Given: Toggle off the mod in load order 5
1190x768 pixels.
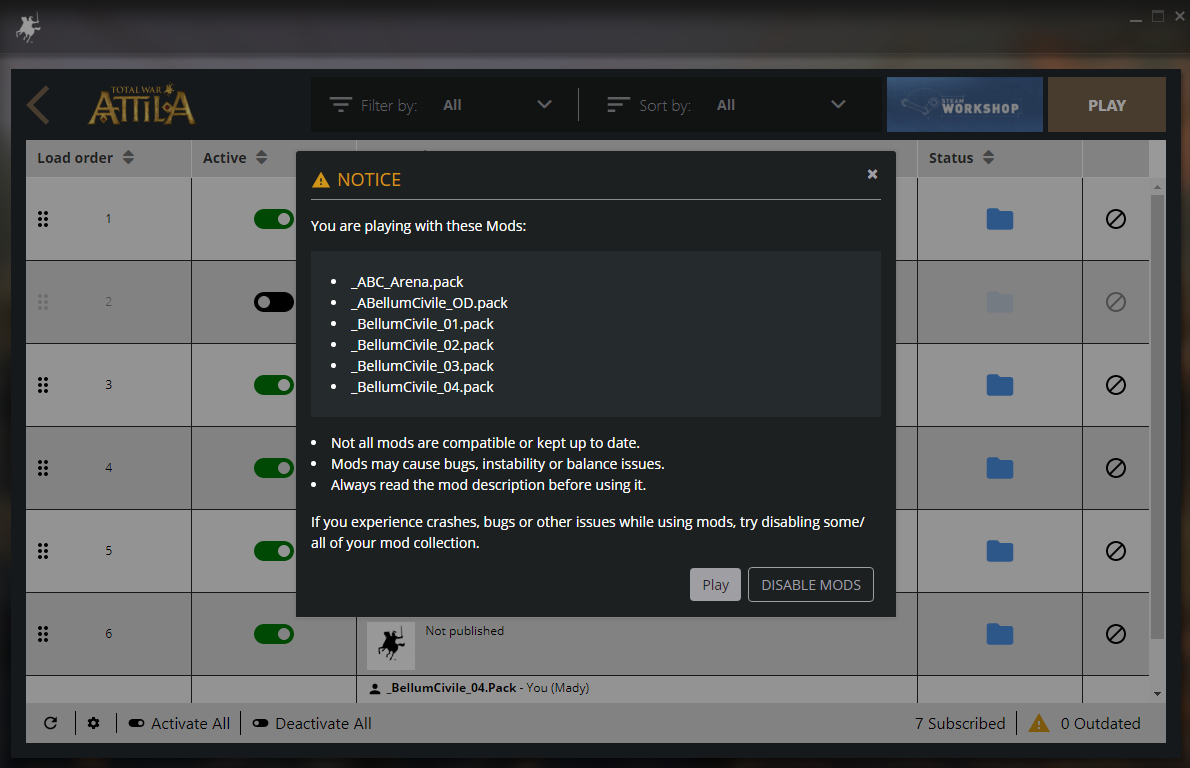Looking at the screenshot, I should tap(274, 551).
